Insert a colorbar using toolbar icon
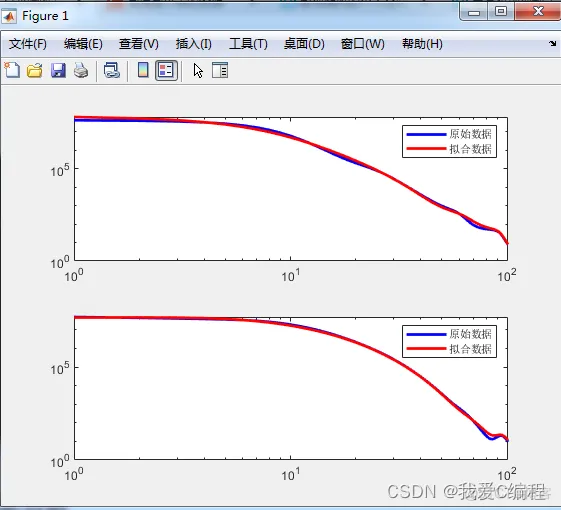The width and height of the screenshot is (561, 510). click(143, 70)
